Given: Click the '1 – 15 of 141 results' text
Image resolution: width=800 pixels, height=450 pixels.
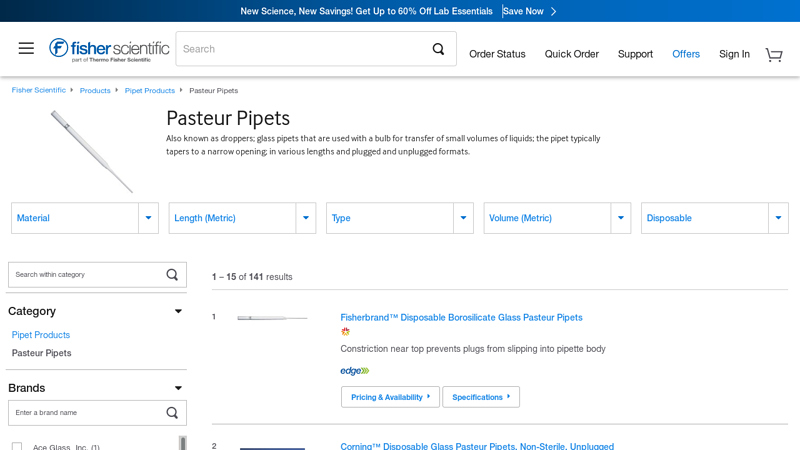Looking at the screenshot, I should click(252, 277).
